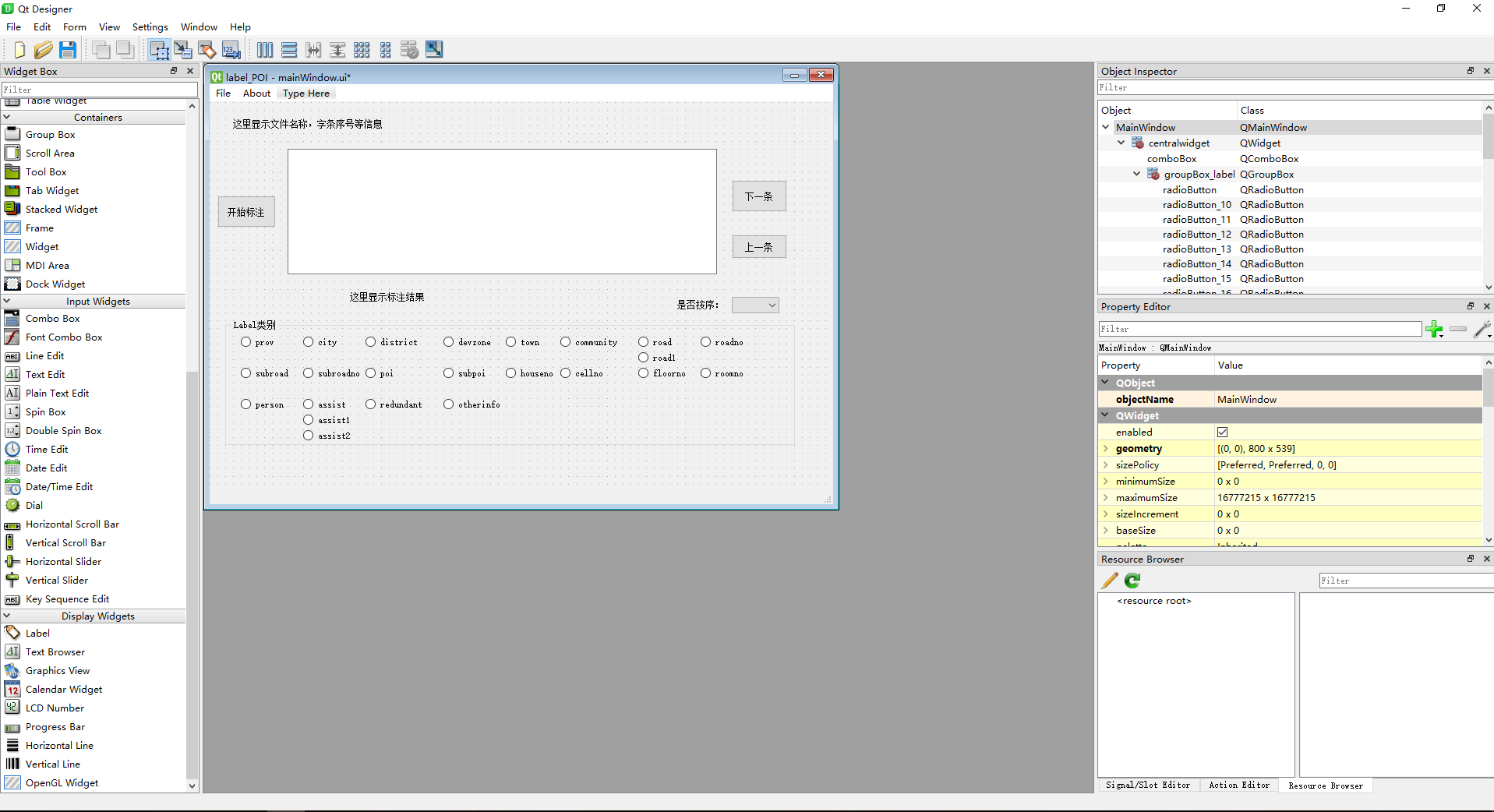1494x812 pixels.
Task: Apply Form Layout toolbar icon
Action: (x=386, y=50)
